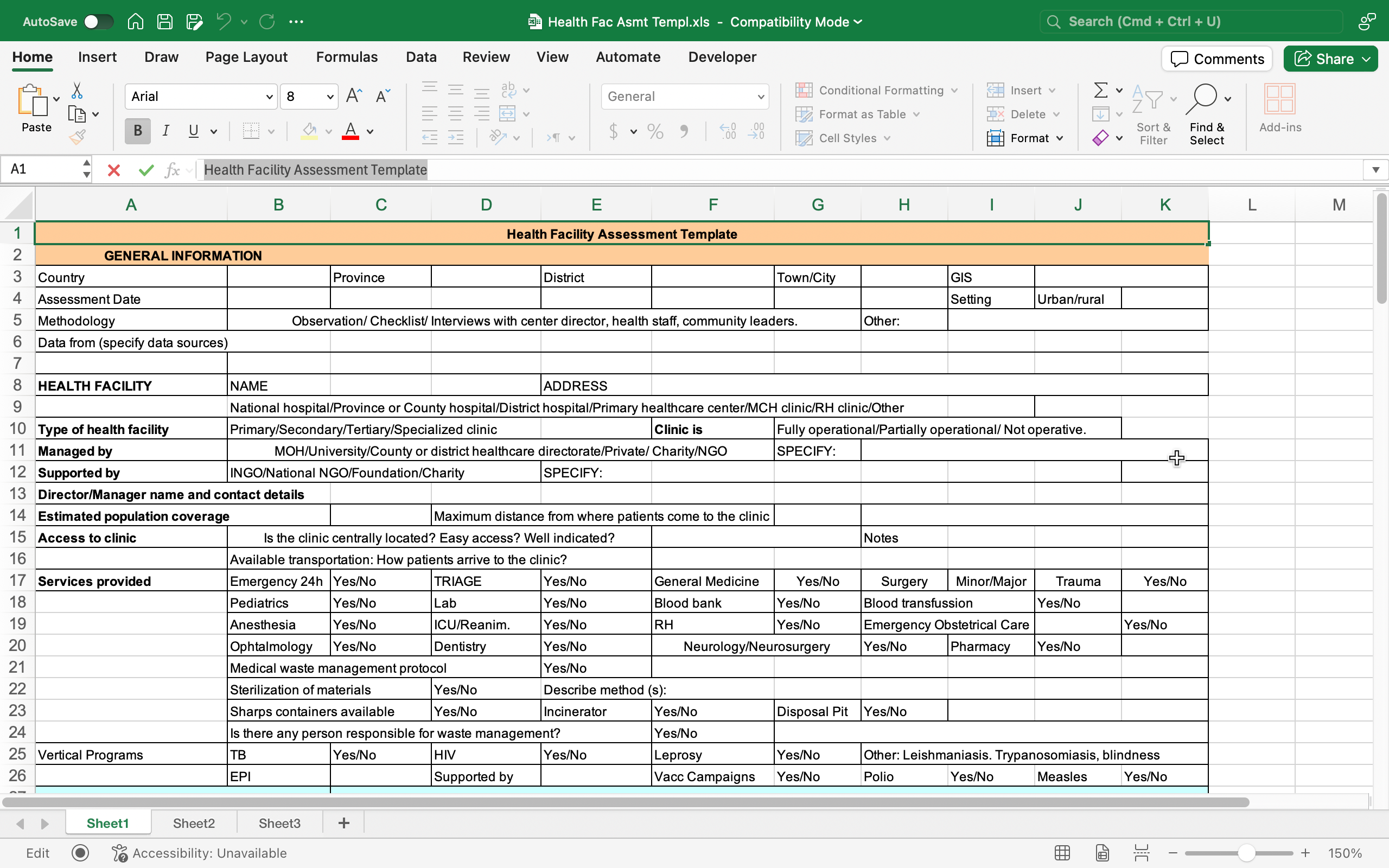Image resolution: width=1389 pixels, height=868 pixels.
Task: Click the Cut scissors icon
Action: click(x=77, y=91)
